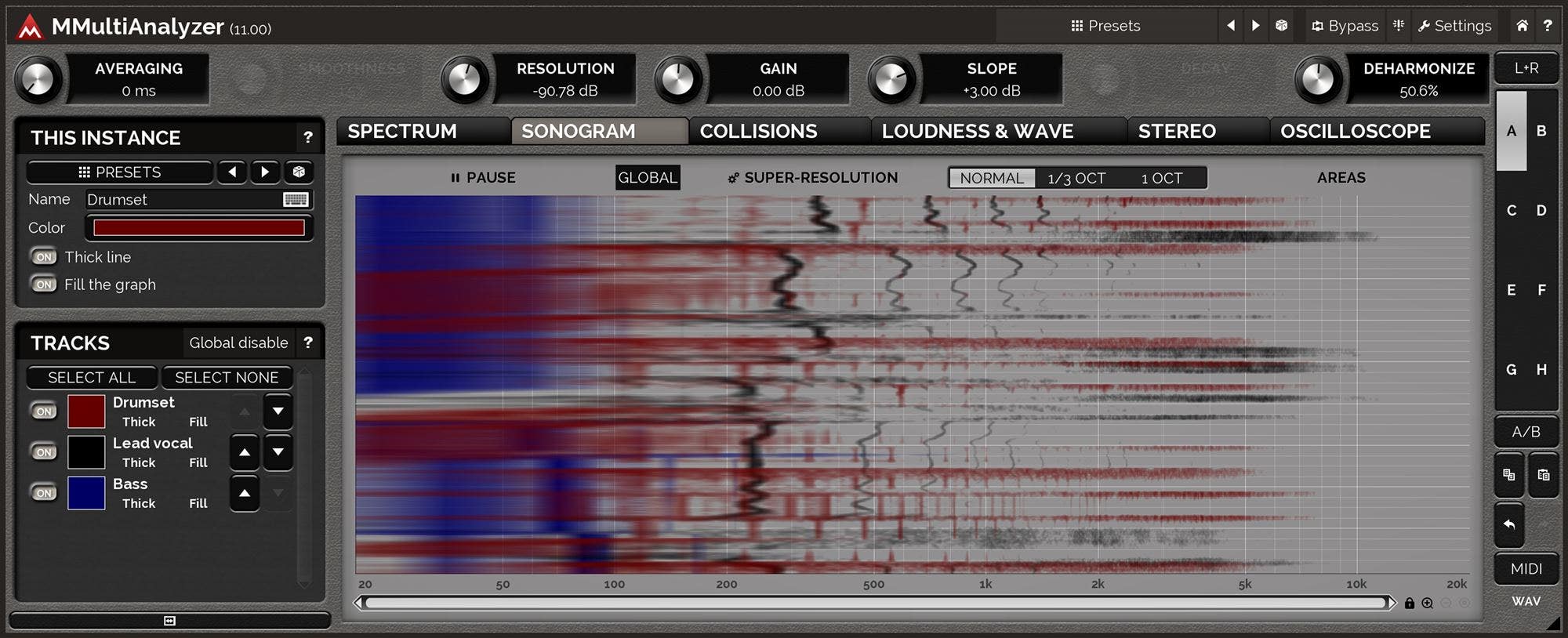Switch to the SPECTRUM tab
Image resolution: width=1568 pixels, height=638 pixels.
pyautogui.click(x=423, y=131)
